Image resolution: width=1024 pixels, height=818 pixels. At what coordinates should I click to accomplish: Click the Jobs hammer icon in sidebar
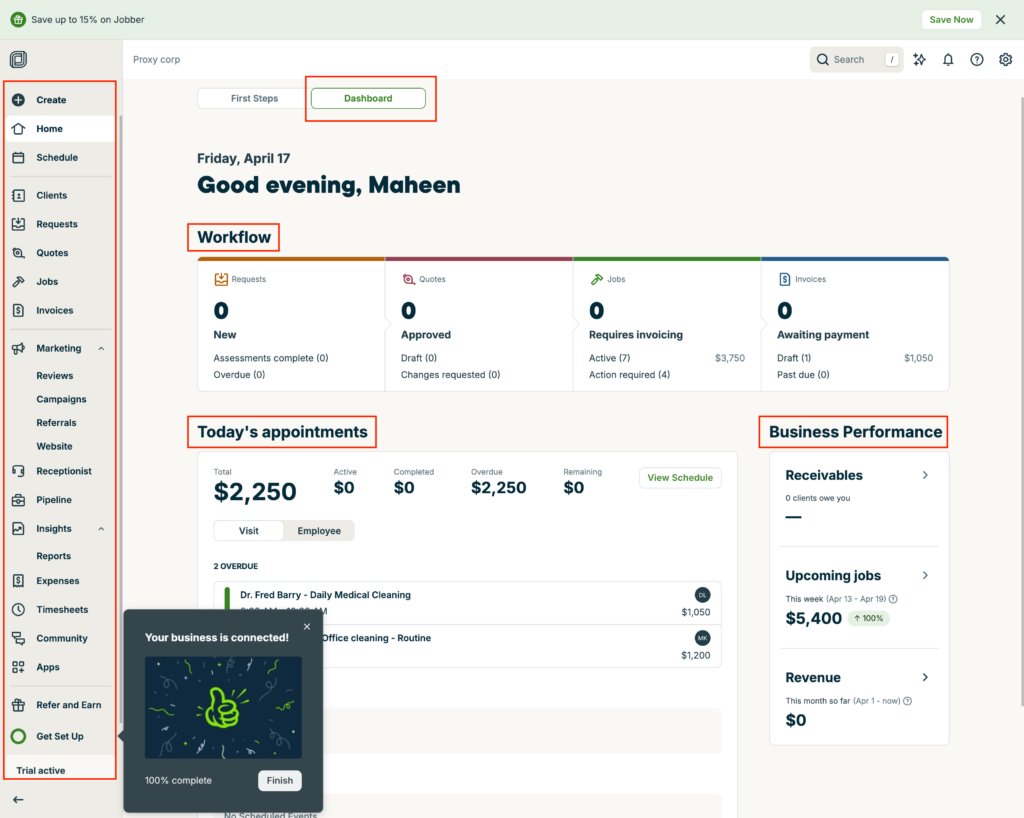(x=18, y=281)
